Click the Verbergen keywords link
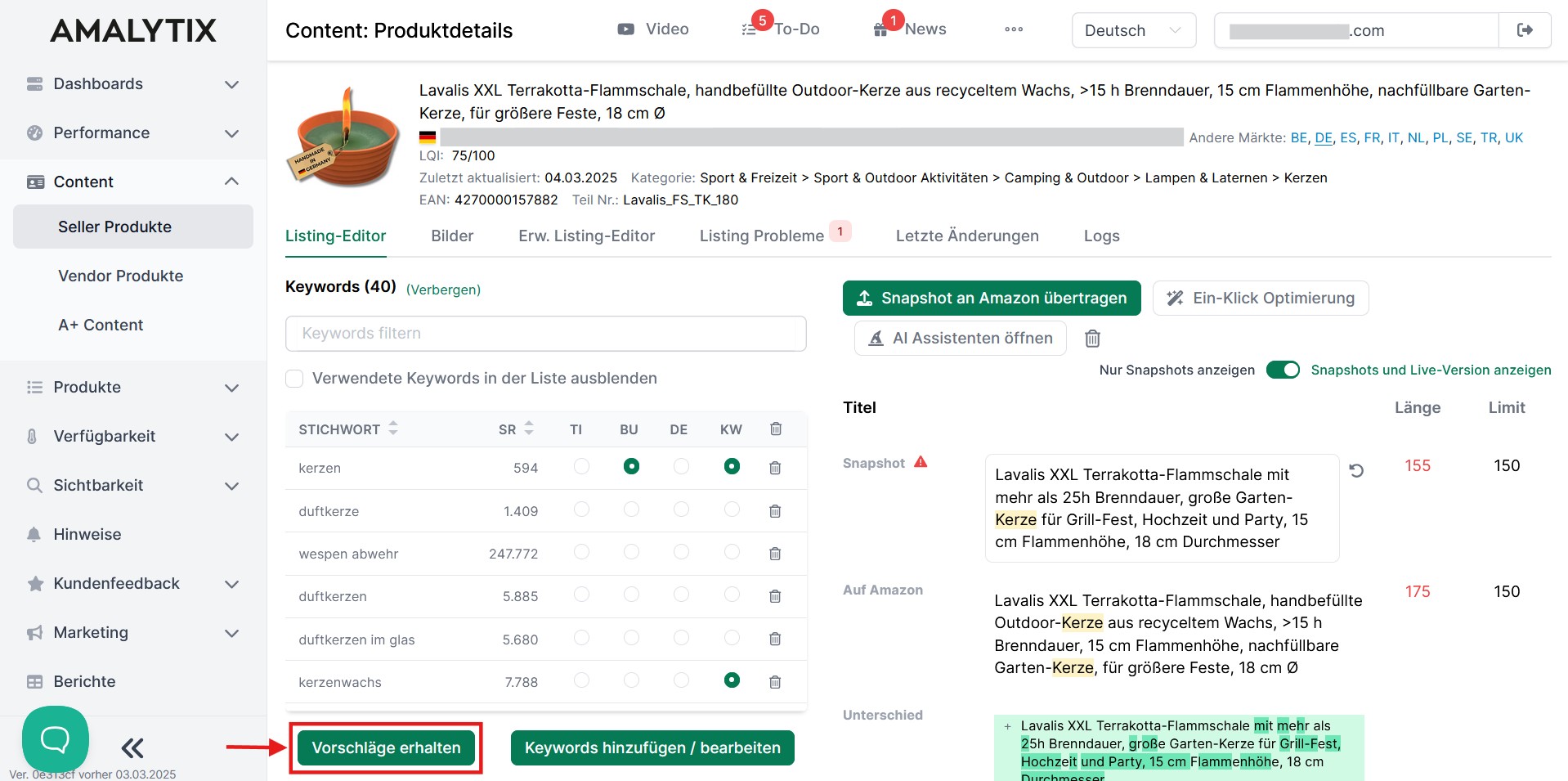Viewport: 1568px width, 781px height. 443,290
